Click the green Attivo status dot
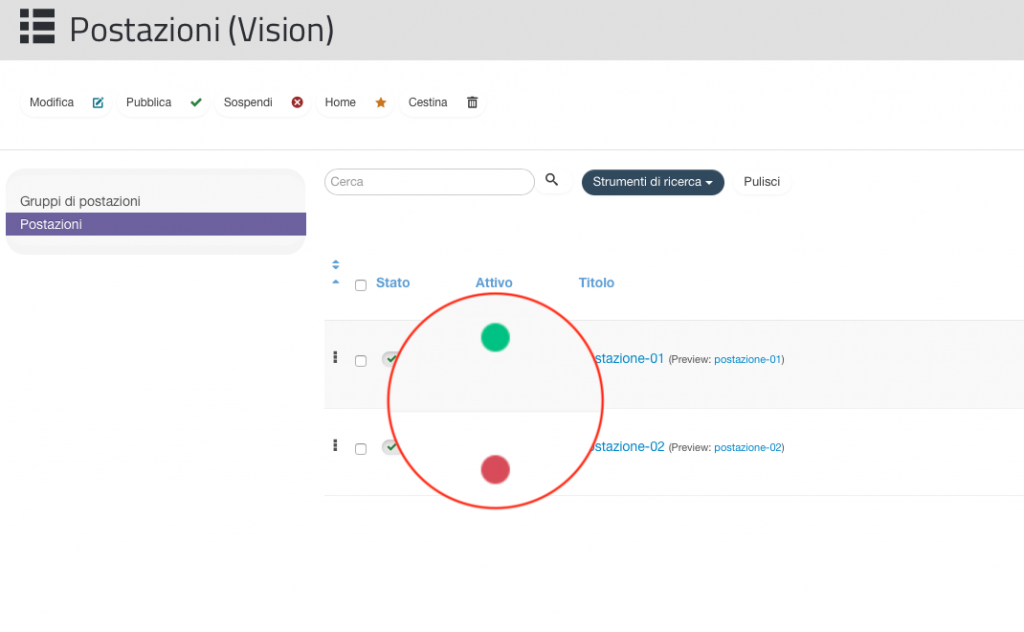 (x=495, y=338)
